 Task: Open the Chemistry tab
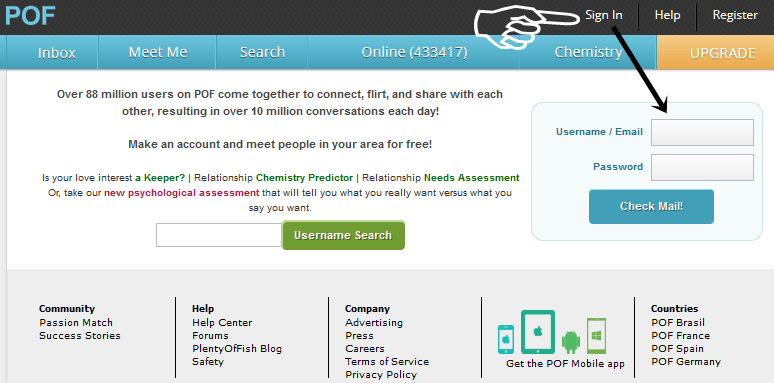pyautogui.click(x=588, y=52)
